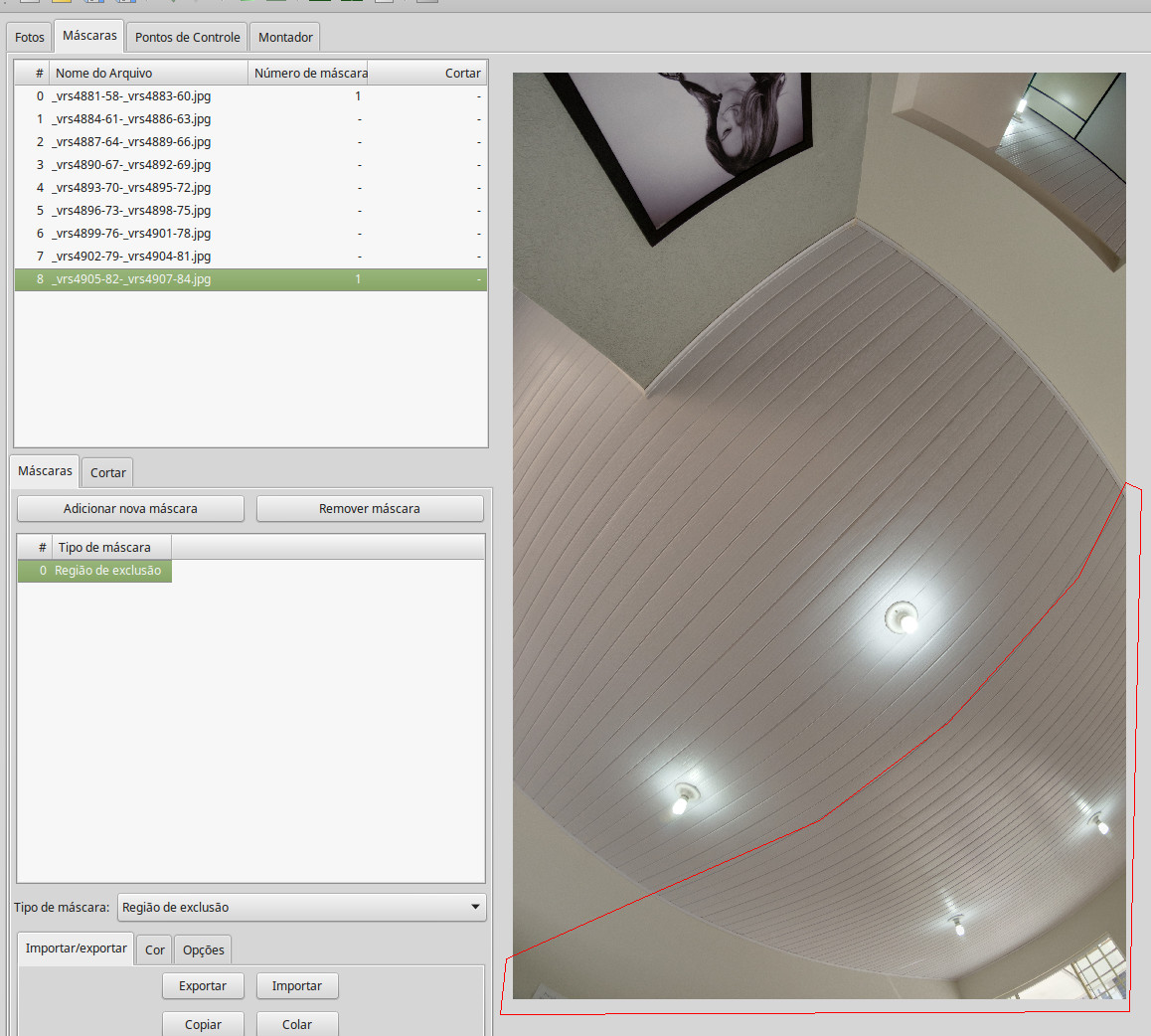The height and width of the screenshot is (1036, 1151).
Task: Click Adicionar nova máscara button
Action: pos(130,508)
